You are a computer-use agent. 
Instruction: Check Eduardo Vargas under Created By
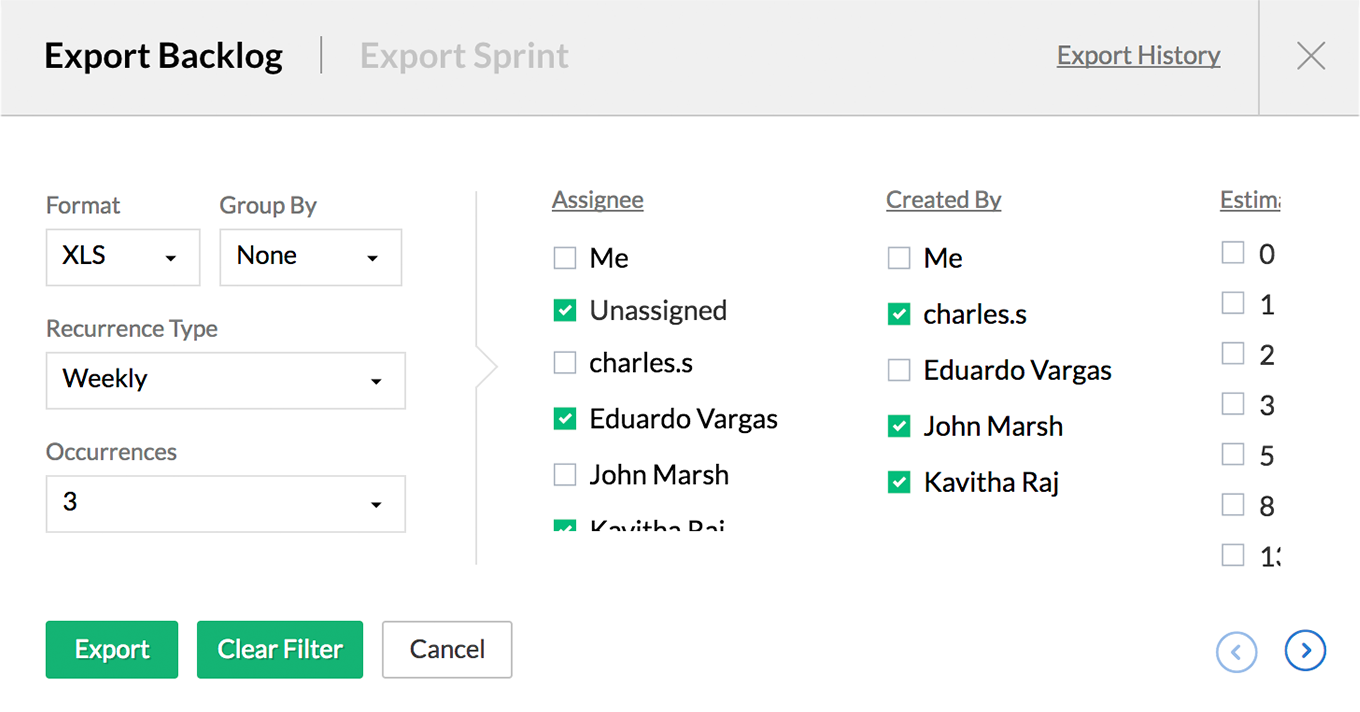(899, 371)
